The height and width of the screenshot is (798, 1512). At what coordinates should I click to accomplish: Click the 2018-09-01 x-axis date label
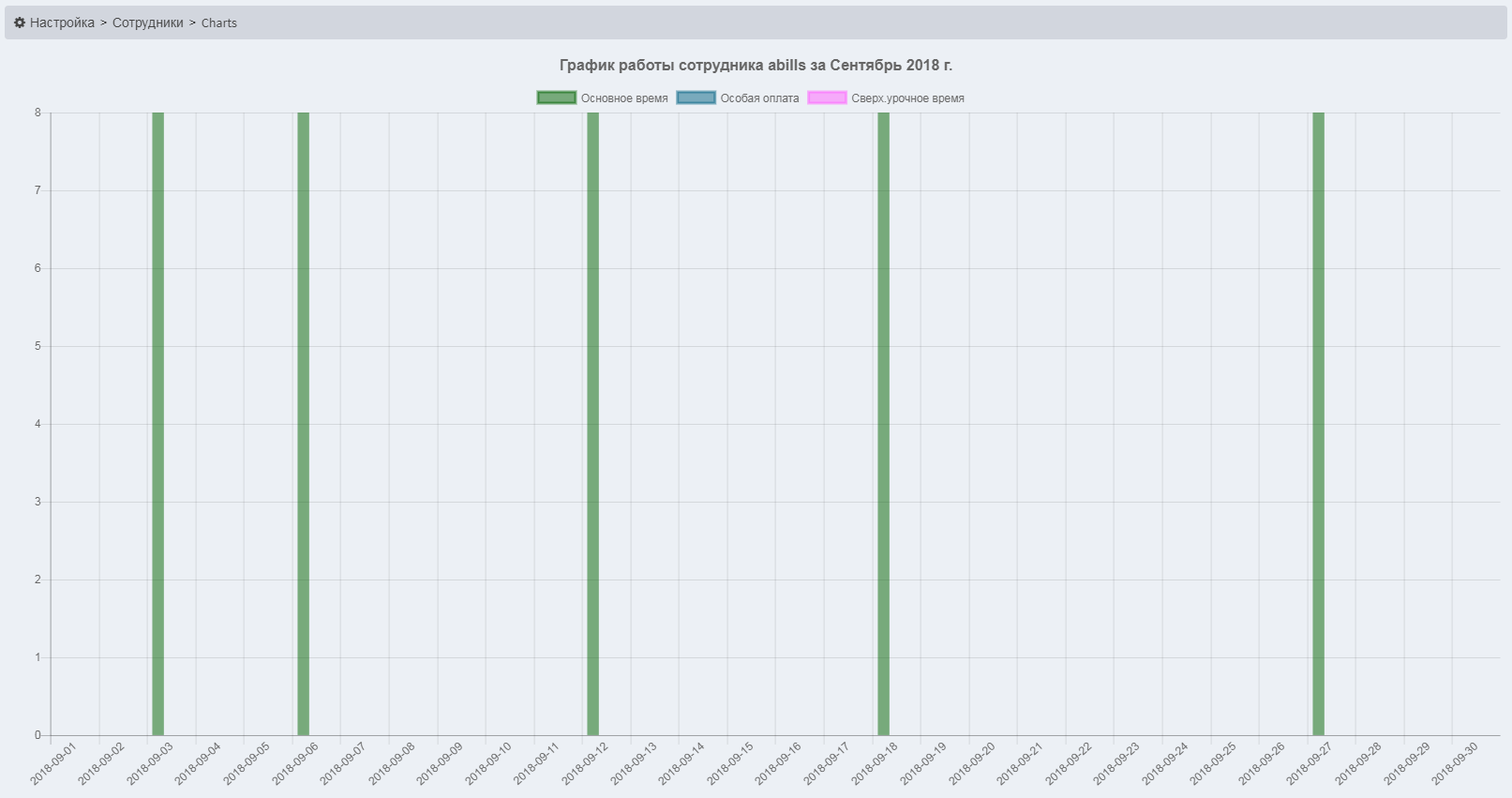[x=54, y=762]
